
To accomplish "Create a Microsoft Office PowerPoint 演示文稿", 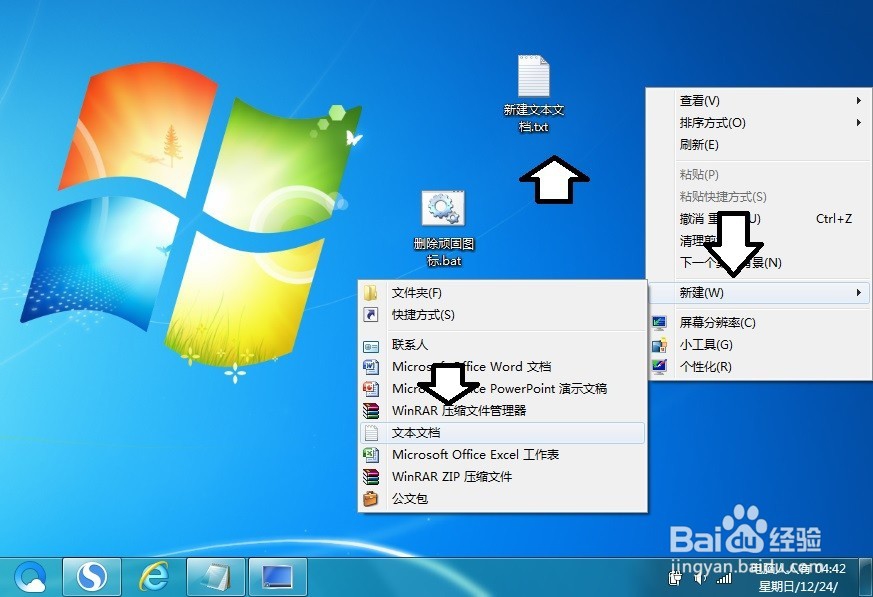I will [503, 389].
